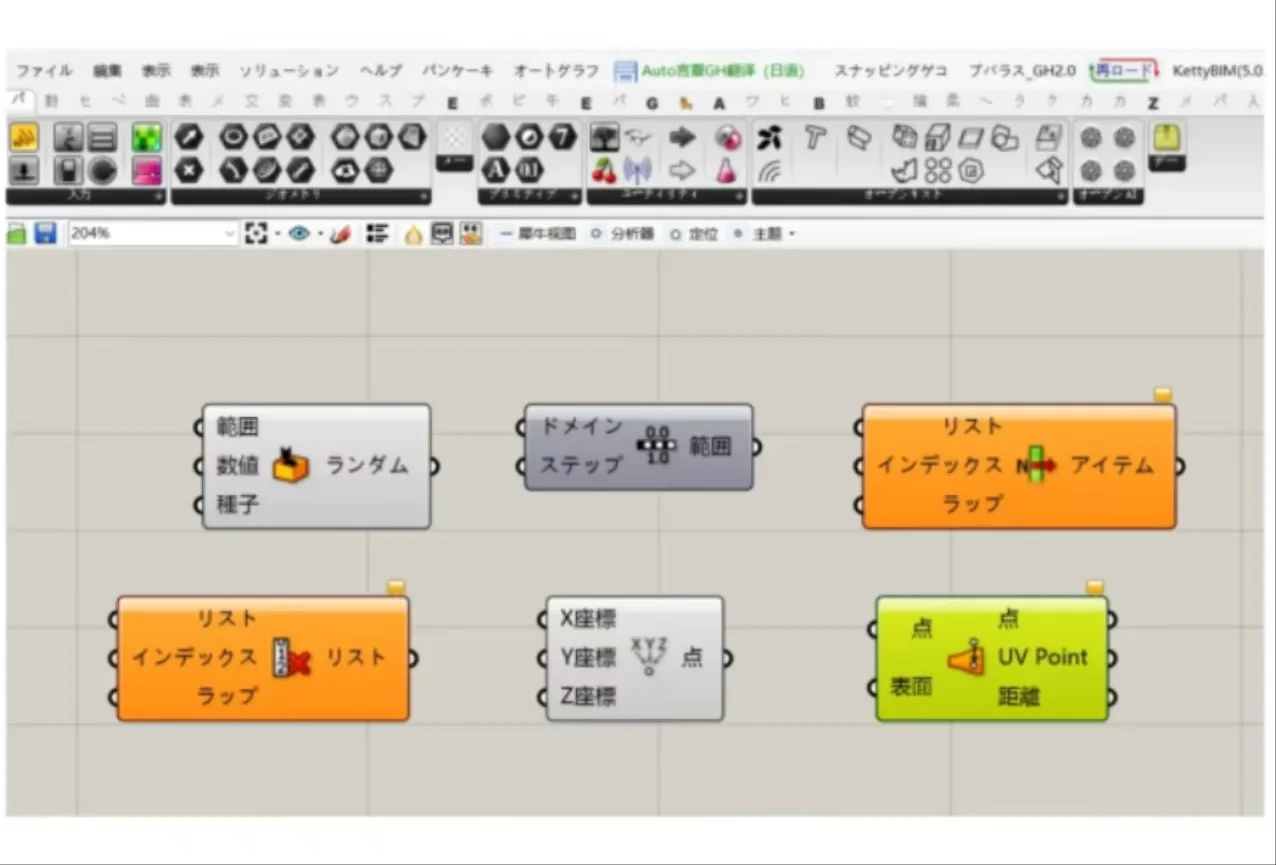This screenshot has height=865, width=1276.
Task: Click the 種子 input on the ランダム component
Action: coord(238,505)
